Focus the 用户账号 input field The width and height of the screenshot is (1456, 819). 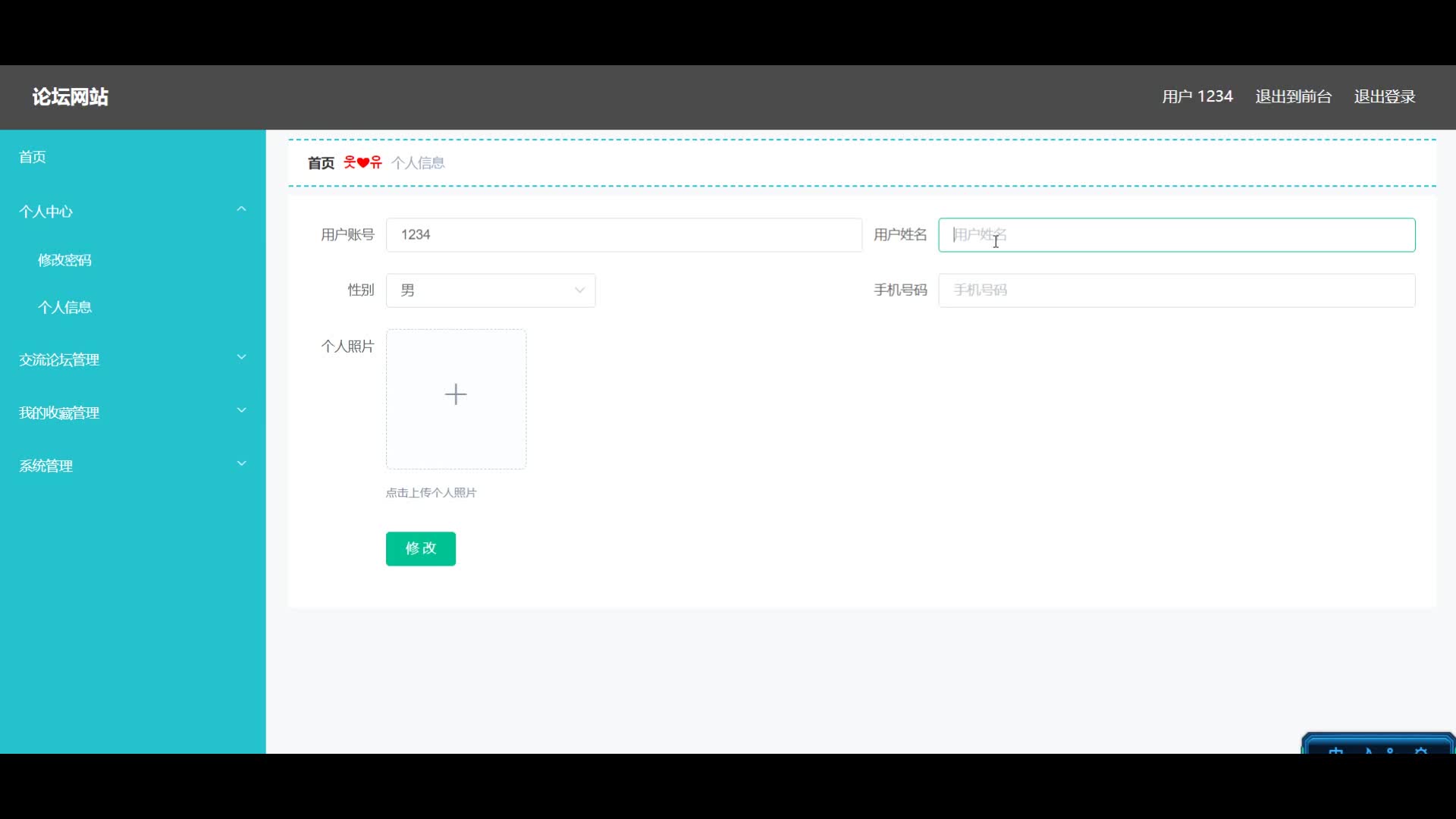[624, 235]
